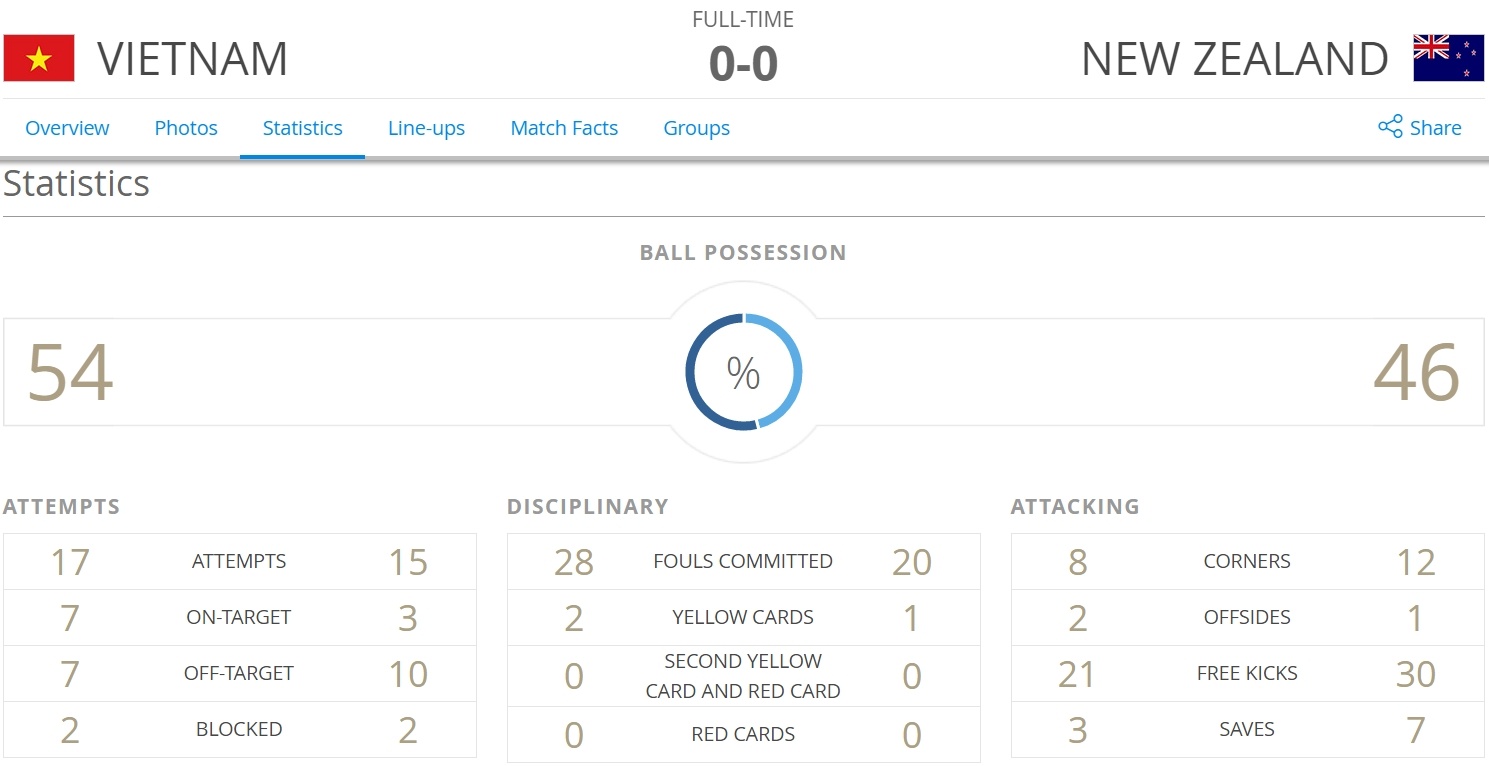Click the Corners row label

click(x=1247, y=561)
